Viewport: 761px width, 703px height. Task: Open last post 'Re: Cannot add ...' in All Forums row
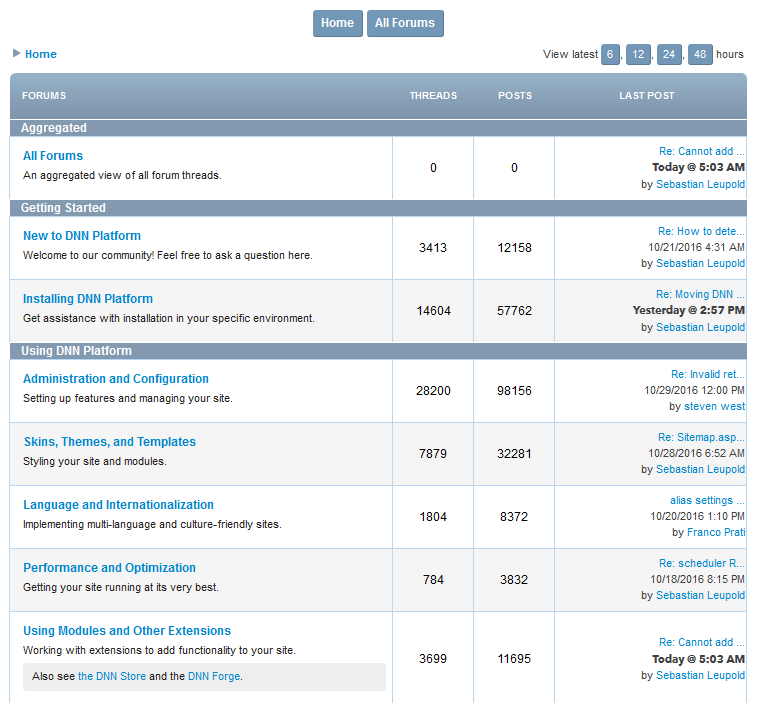702,151
